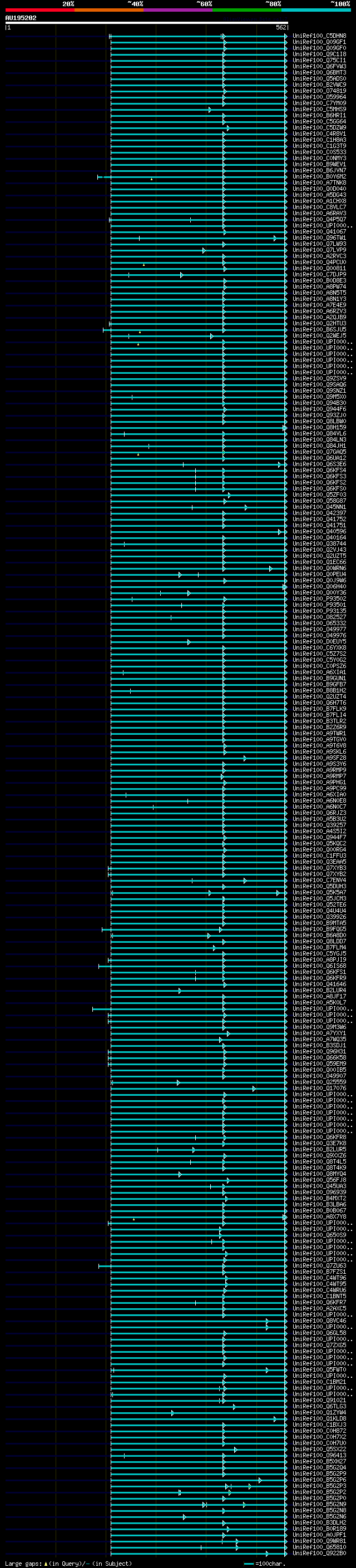Select the UniRef100_Q5SX22 label
This screenshot has height=1568, width=356.
pyautogui.click(x=319, y=1450)
